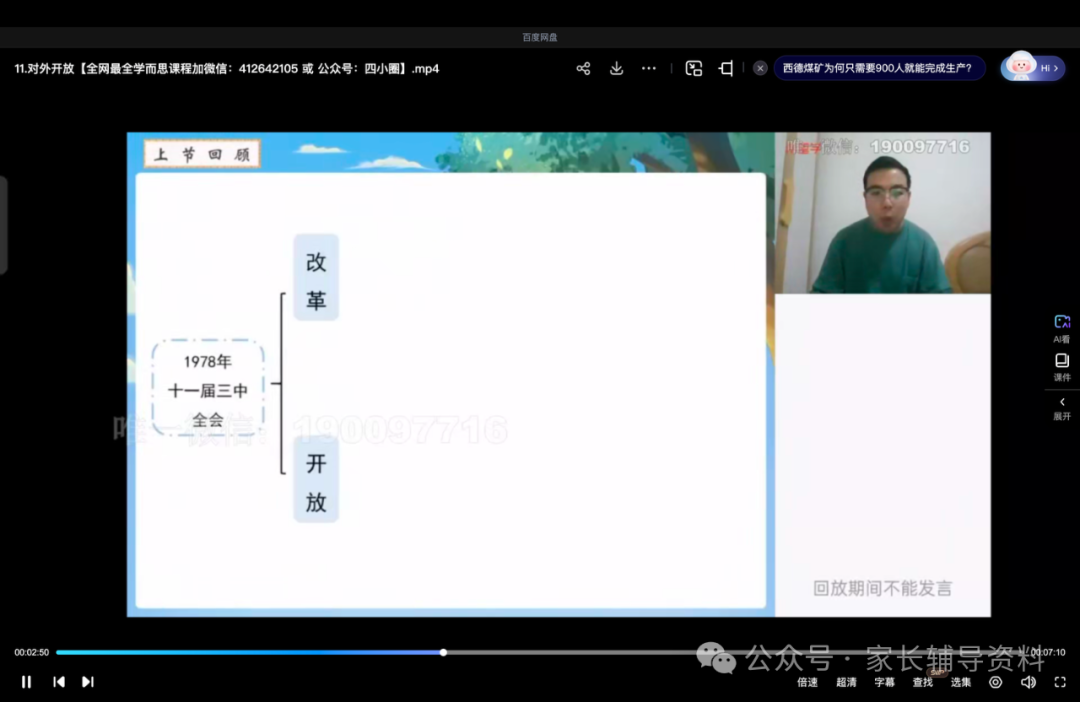Open the AI看 side panel
The height and width of the screenshot is (702, 1080).
[1061, 329]
